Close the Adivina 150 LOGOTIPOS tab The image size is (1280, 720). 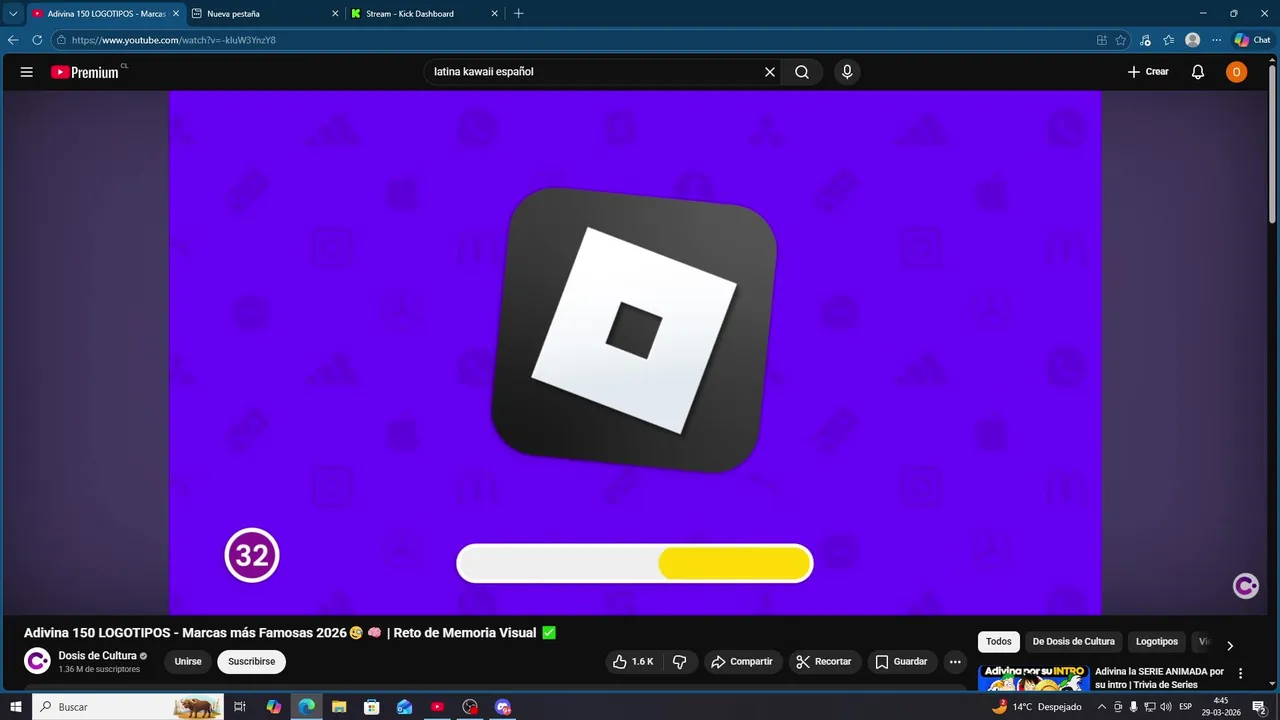pos(176,14)
